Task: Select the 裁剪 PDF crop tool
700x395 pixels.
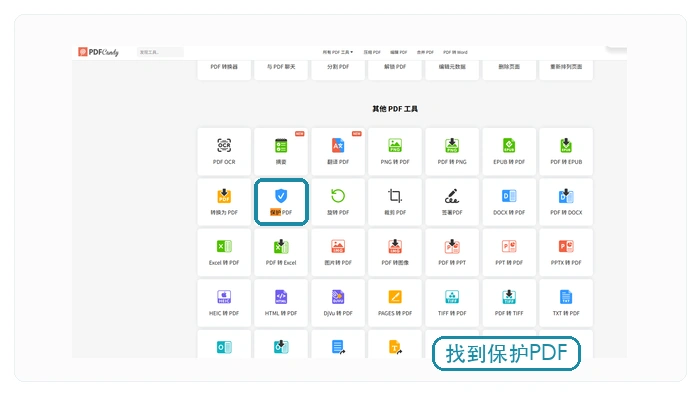Action: coord(395,202)
